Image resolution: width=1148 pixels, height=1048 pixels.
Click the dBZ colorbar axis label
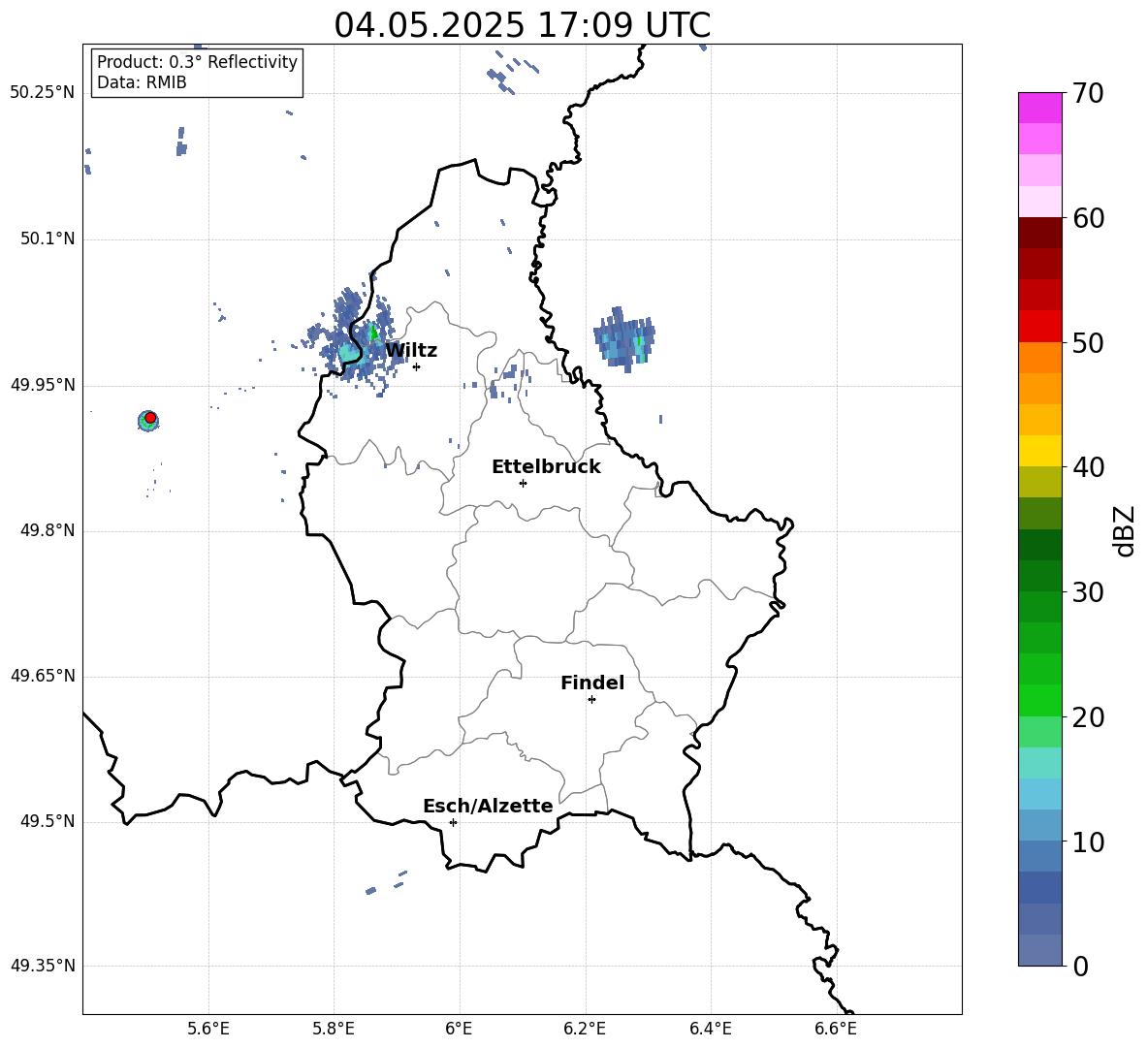[x=1126, y=530]
